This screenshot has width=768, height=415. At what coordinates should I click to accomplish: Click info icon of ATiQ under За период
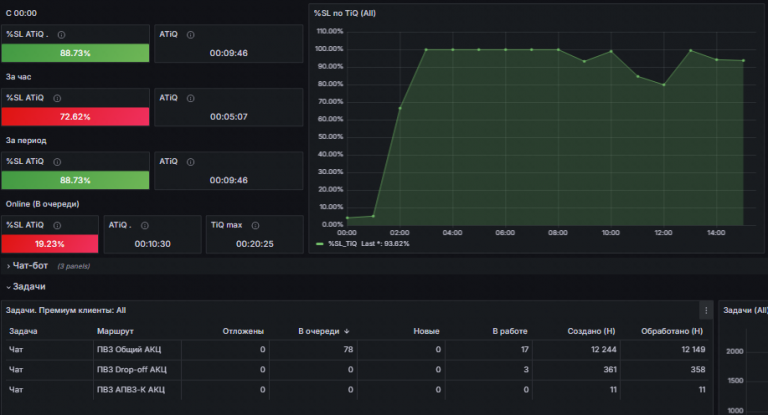point(191,162)
